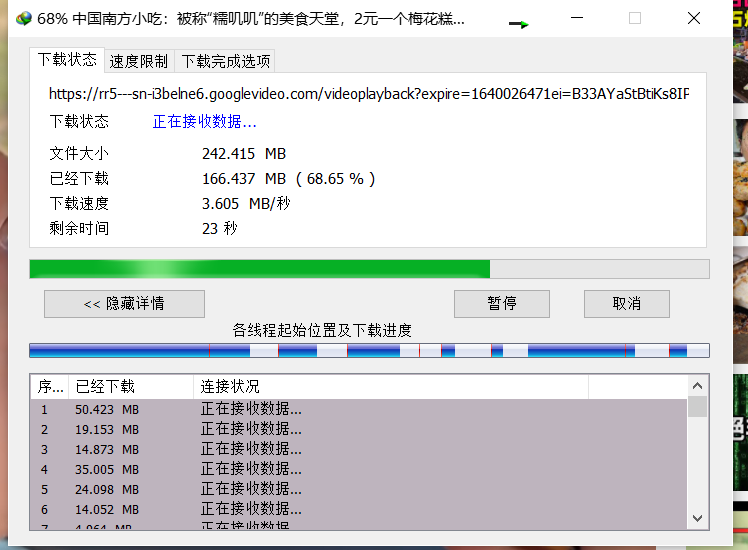The width and height of the screenshot is (748, 550).
Task: Cancel the download with 取消
Action: tap(626, 304)
